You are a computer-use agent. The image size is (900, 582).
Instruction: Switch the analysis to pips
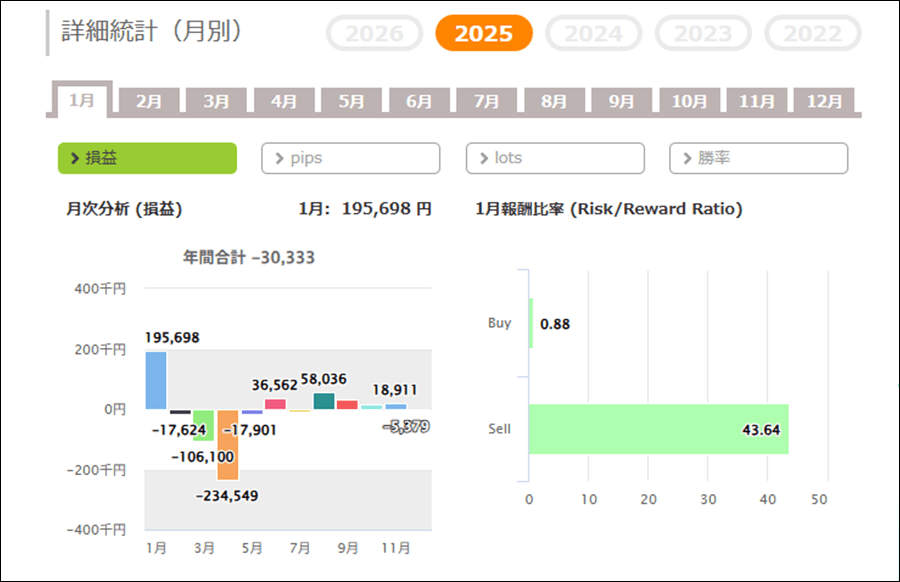[x=350, y=158]
